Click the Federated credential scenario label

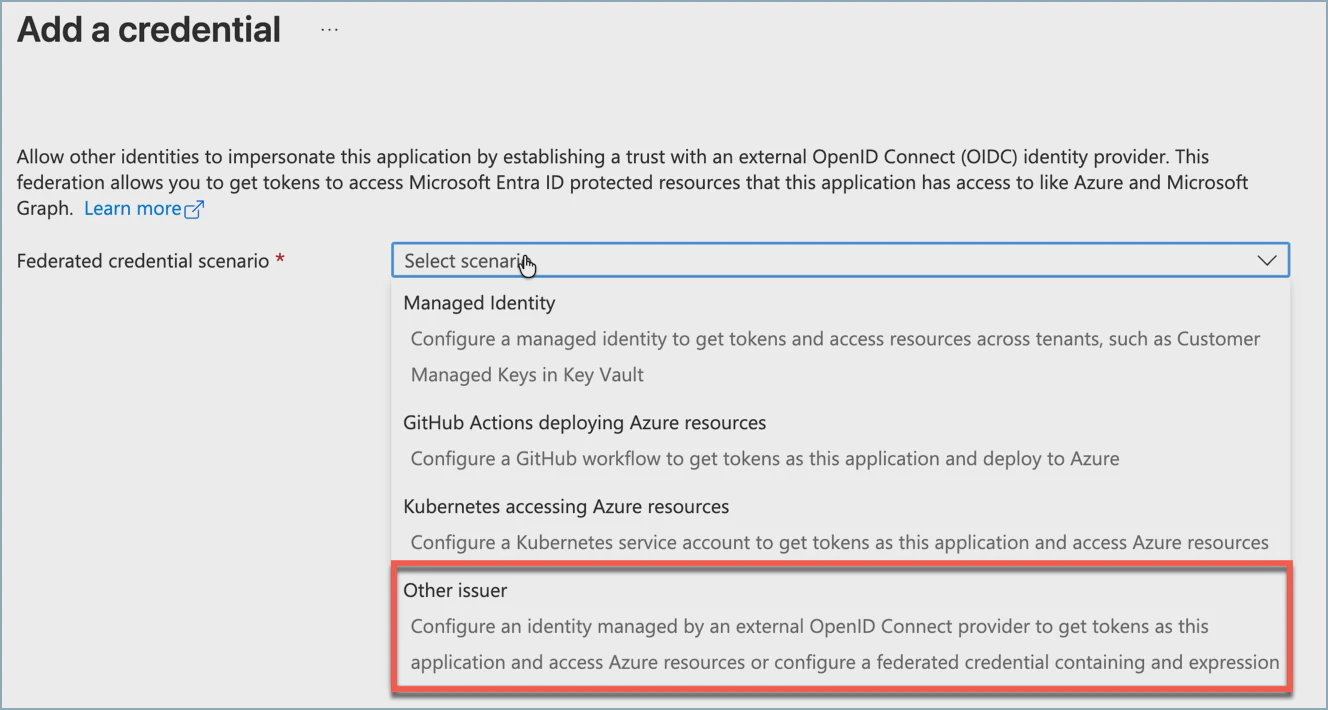(140, 260)
